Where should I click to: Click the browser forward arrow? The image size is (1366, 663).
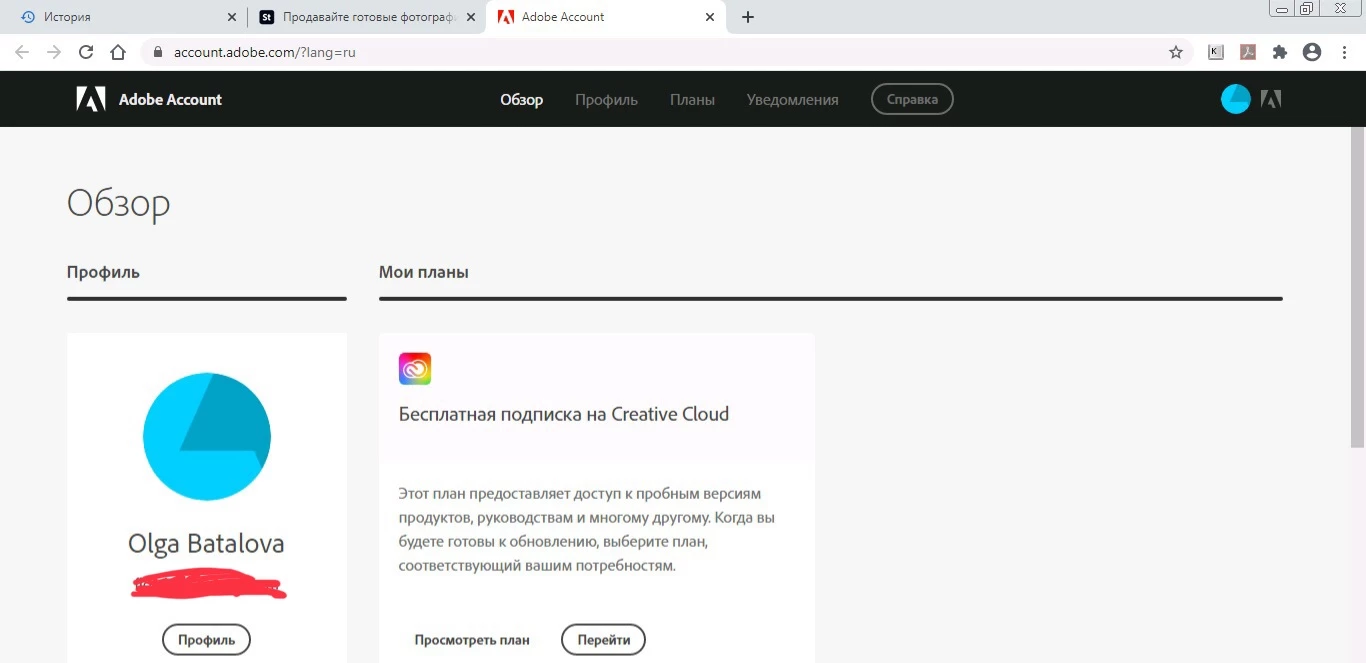click(54, 52)
